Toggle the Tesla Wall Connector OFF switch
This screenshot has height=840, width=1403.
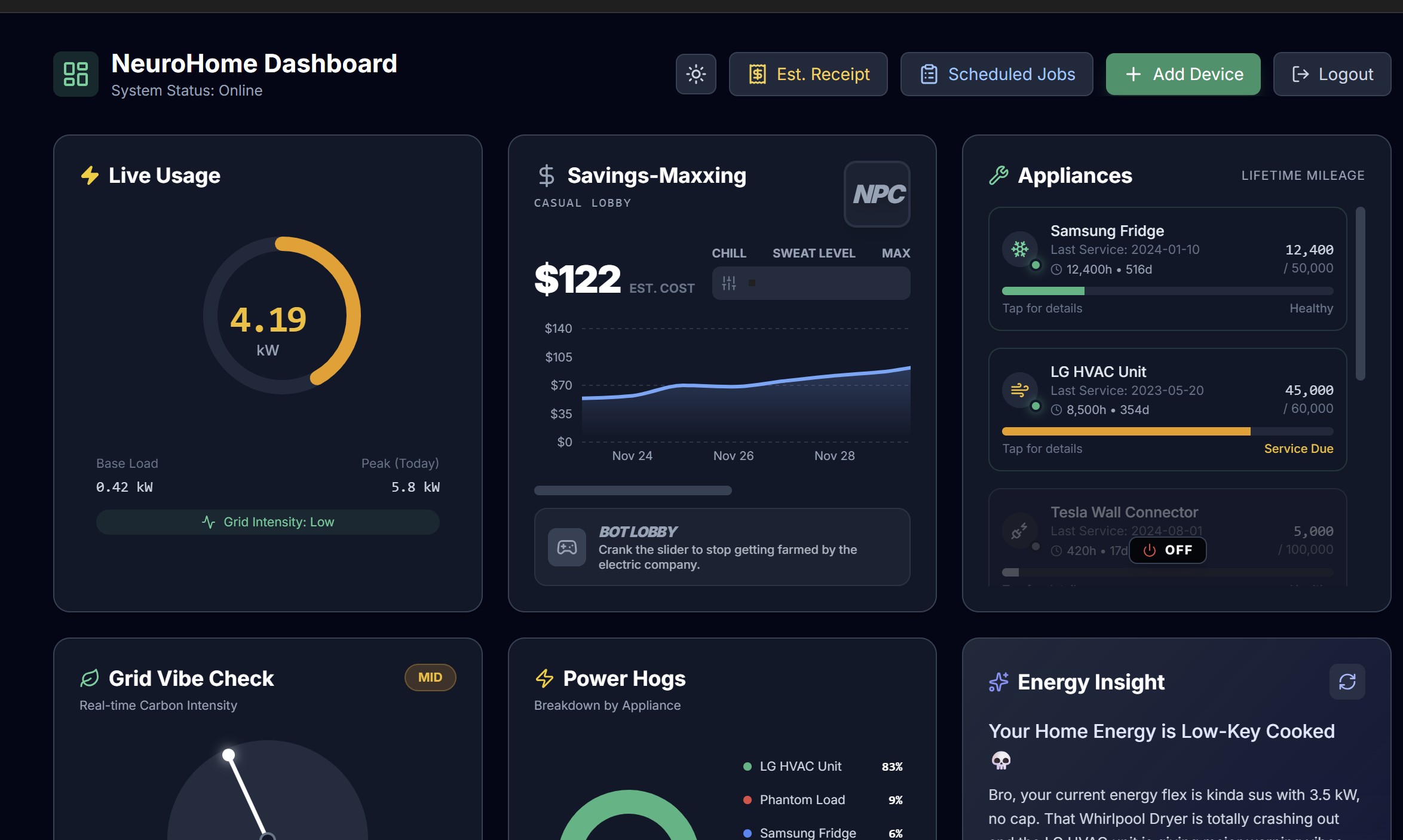1167,550
